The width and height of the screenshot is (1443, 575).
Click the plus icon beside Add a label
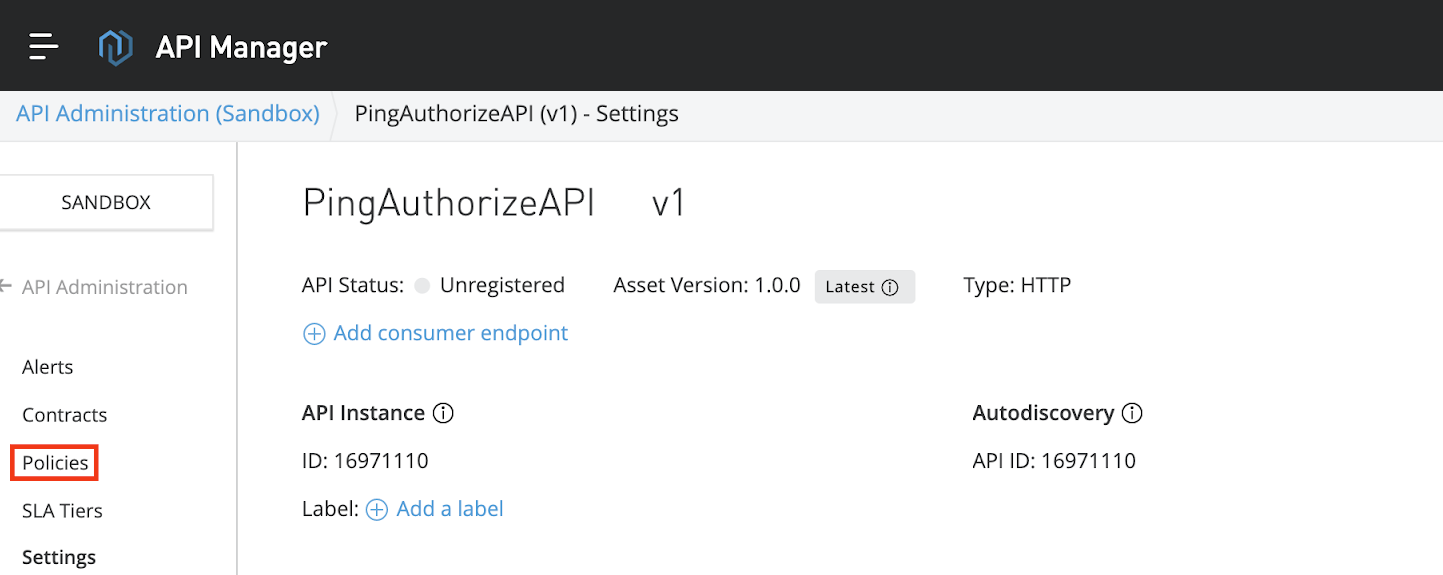(376, 510)
